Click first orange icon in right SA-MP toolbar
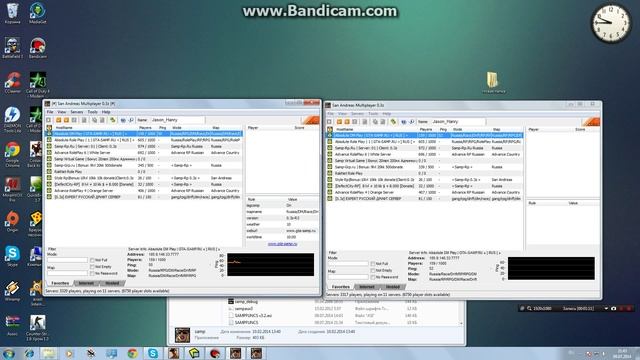The width and height of the screenshot is (640, 360). click(339, 122)
